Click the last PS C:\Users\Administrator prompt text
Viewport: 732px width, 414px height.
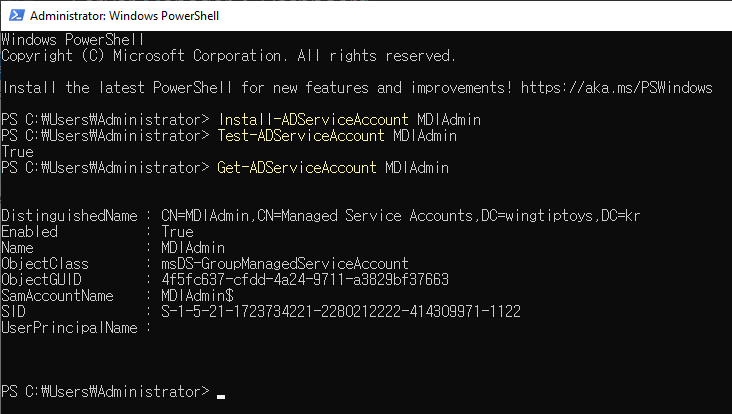click(x=106, y=391)
